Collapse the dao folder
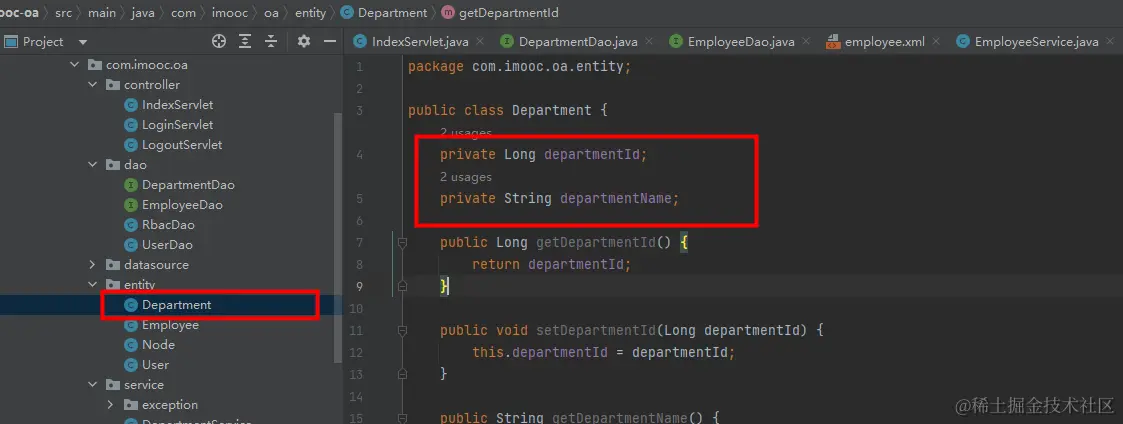This screenshot has height=424, width=1123. tap(92, 165)
